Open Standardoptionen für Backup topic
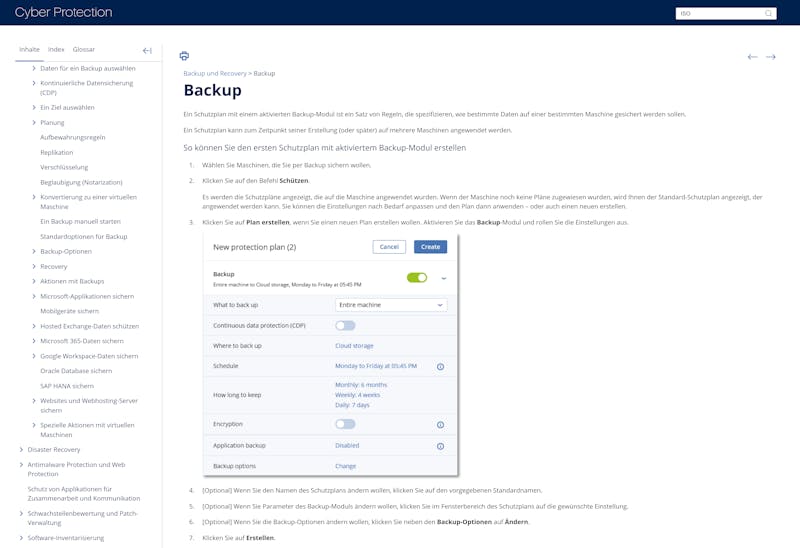 pos(84,237)
